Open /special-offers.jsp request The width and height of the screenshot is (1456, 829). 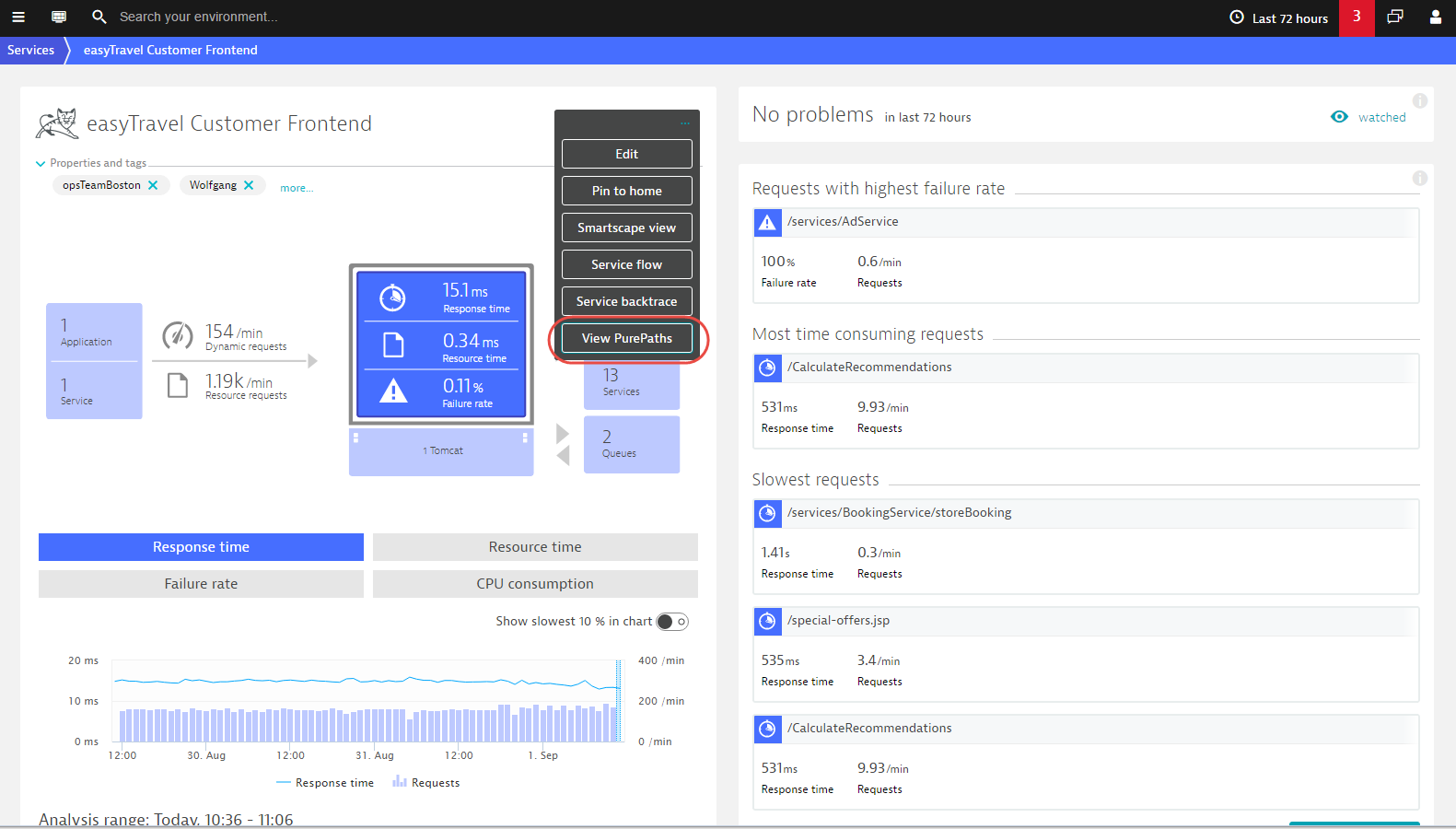click(838, 621)
